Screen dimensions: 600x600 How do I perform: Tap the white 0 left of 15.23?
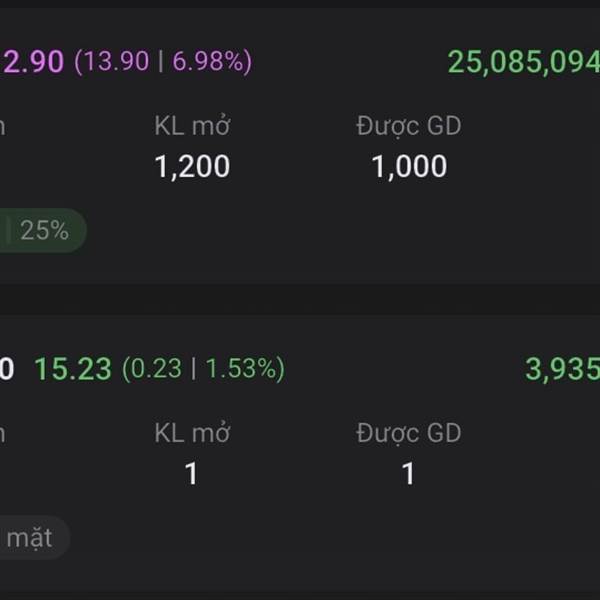coord(6,369)
